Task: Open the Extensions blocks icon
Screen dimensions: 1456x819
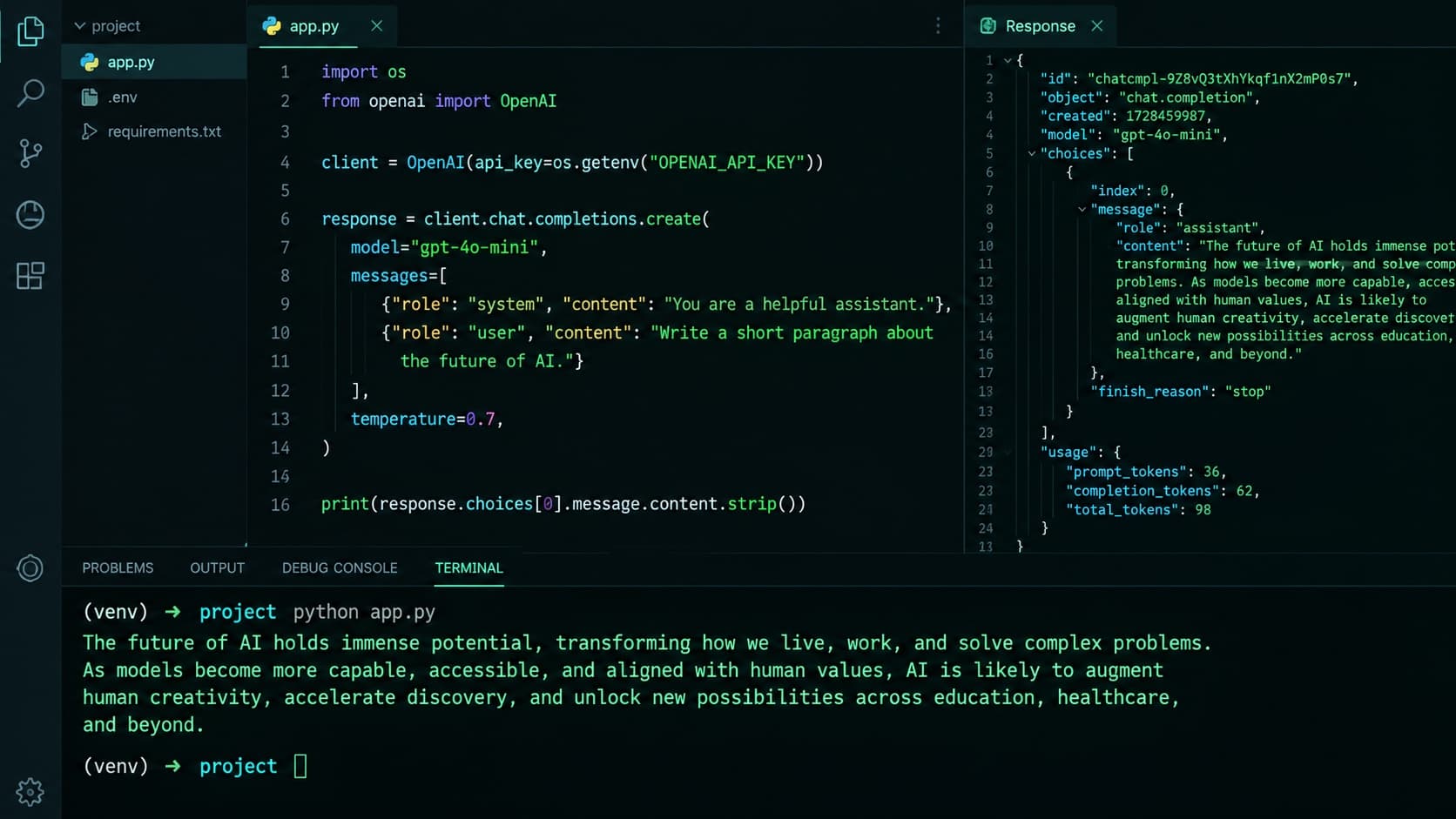Action: coord(30,276)
